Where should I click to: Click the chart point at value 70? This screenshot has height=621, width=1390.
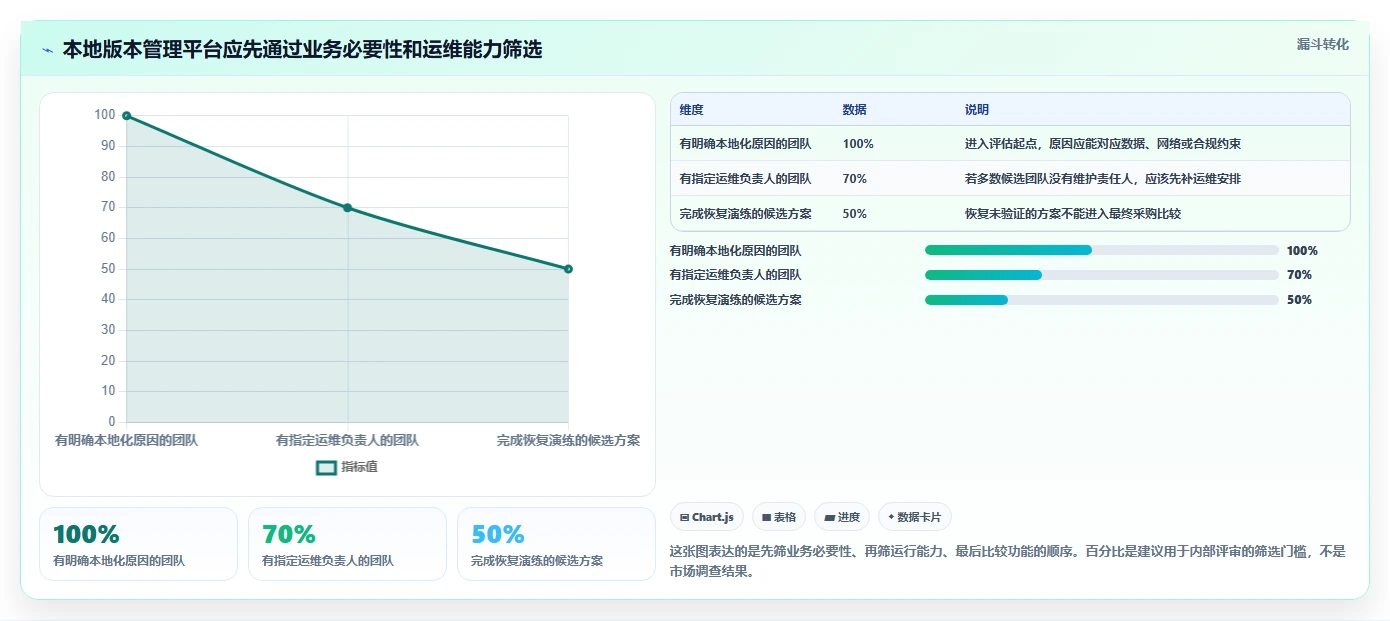coord(347,208)
